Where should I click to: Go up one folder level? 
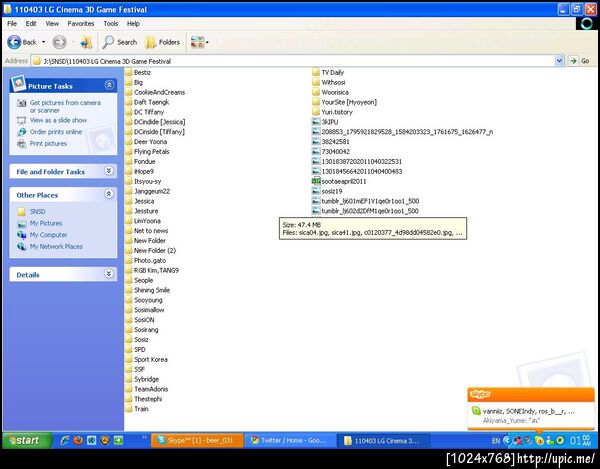point(86,42)
